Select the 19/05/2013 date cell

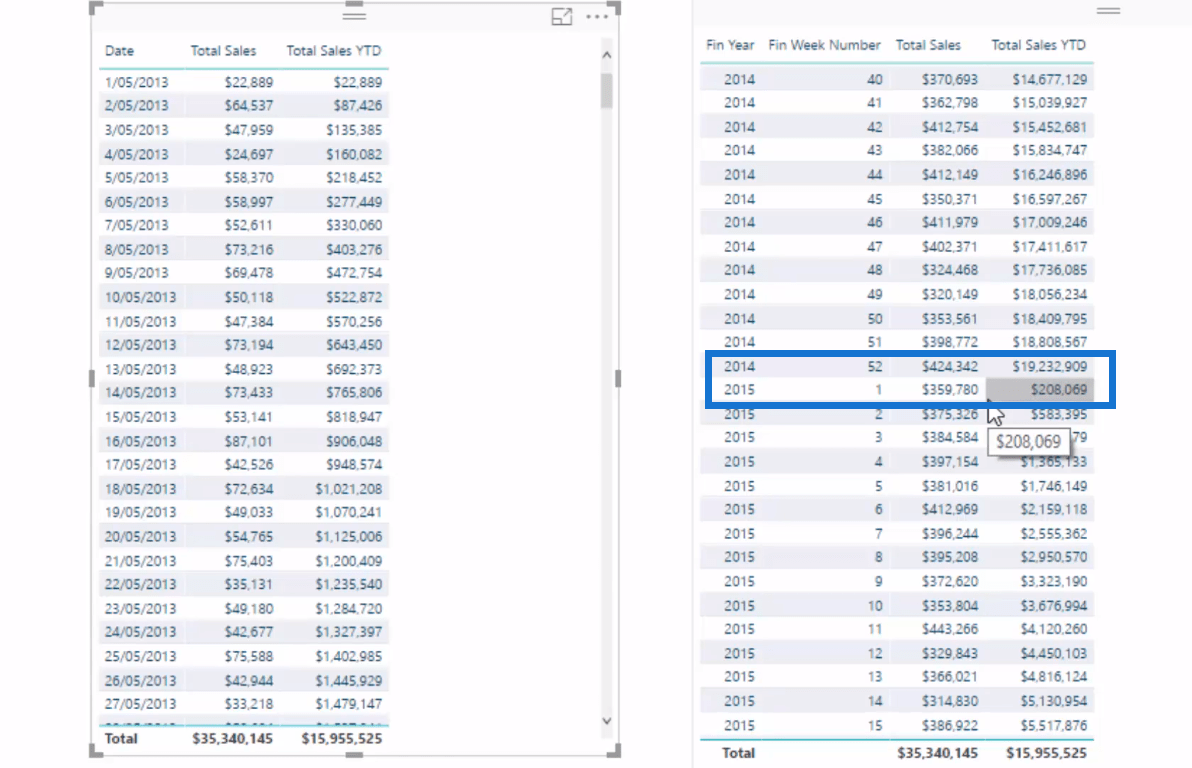pyautogui.click(x=140, y=512)
